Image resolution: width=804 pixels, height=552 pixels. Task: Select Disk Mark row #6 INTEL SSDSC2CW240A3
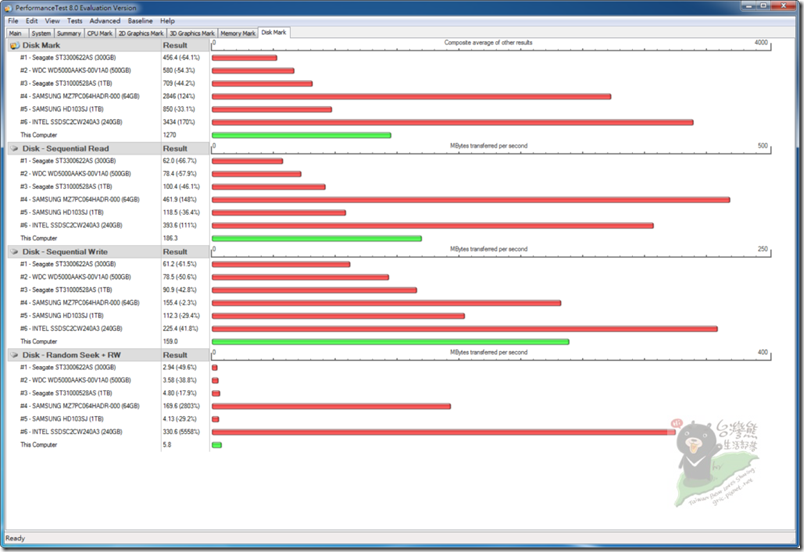pos(71,122)
